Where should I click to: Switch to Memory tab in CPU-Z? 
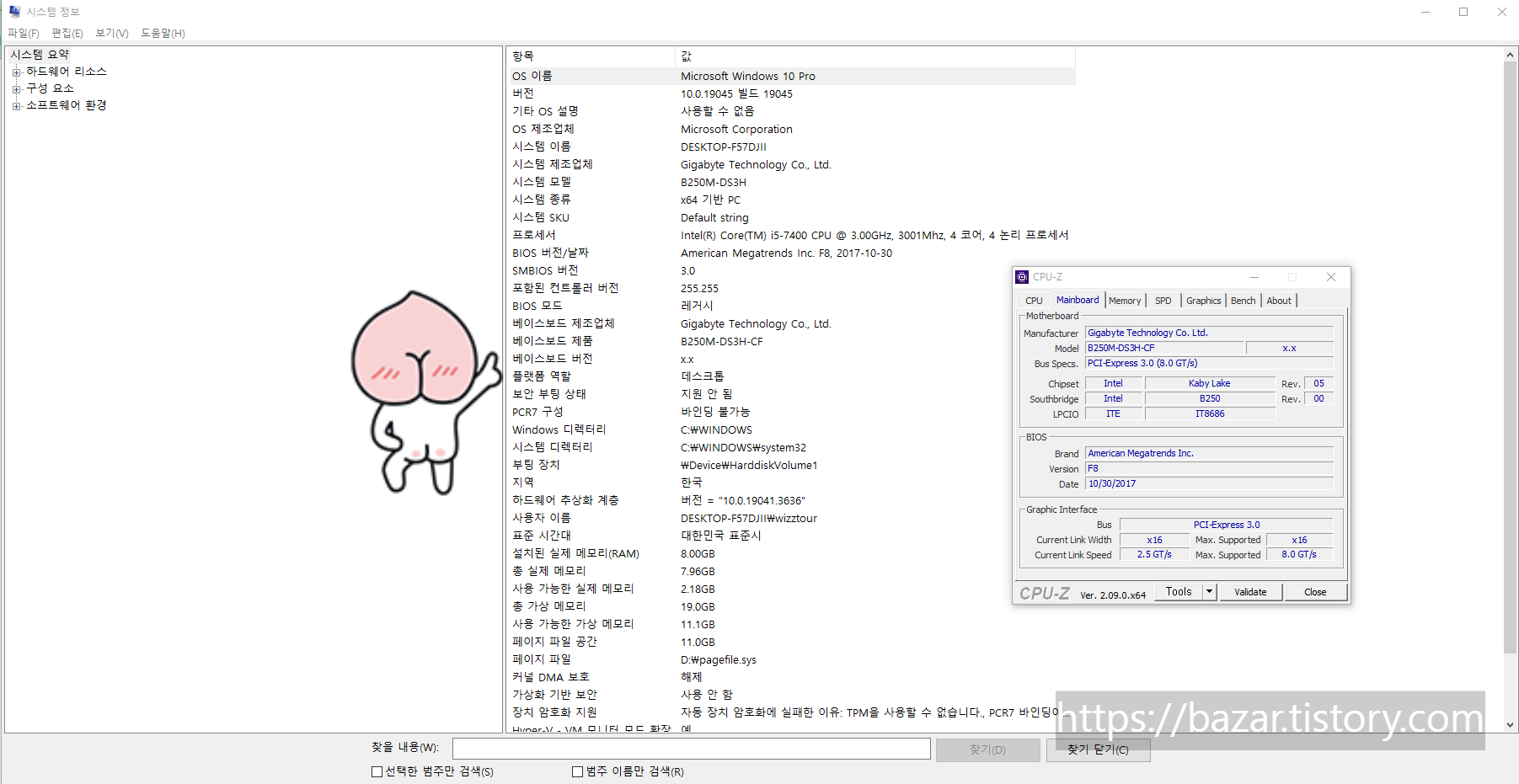[1125, 301]
